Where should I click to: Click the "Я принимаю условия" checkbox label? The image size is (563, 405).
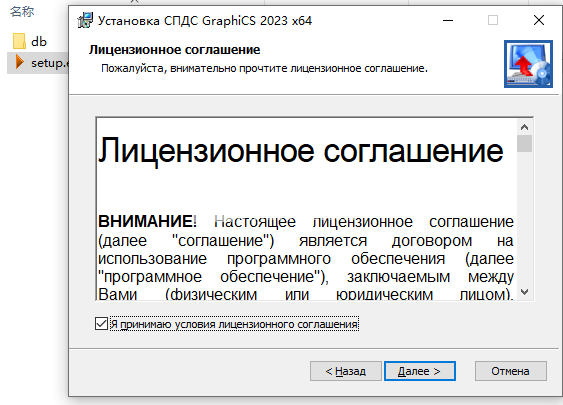(x=234, y=324)
